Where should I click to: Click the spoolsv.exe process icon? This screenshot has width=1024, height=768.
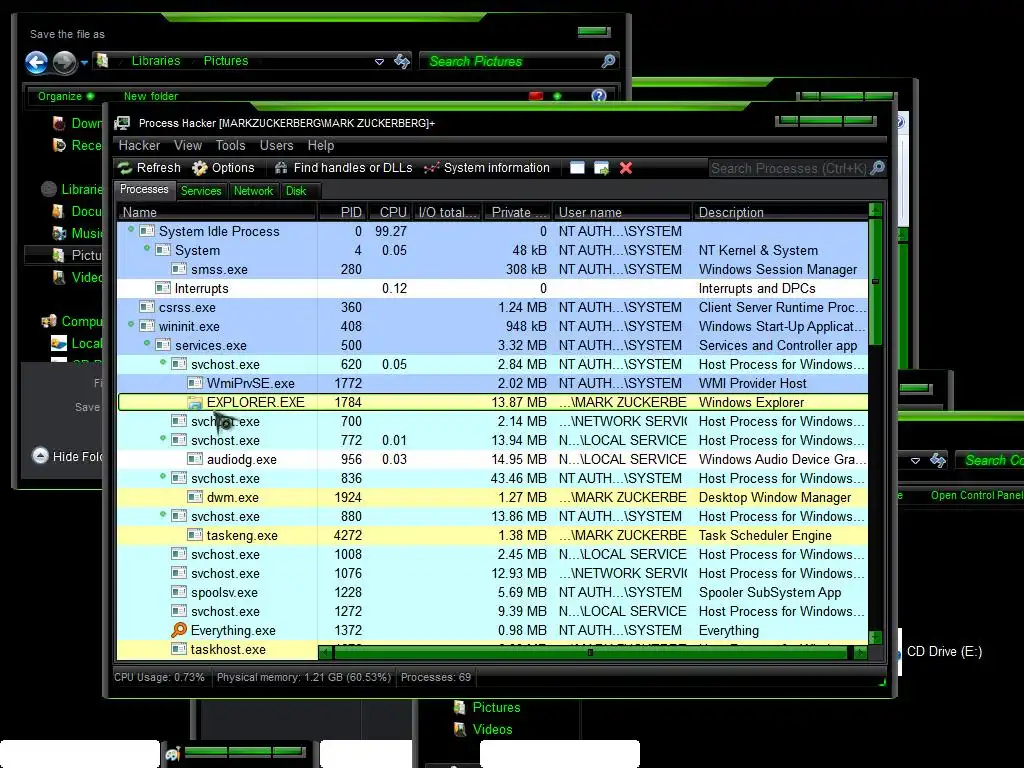[x=179, y=592]
